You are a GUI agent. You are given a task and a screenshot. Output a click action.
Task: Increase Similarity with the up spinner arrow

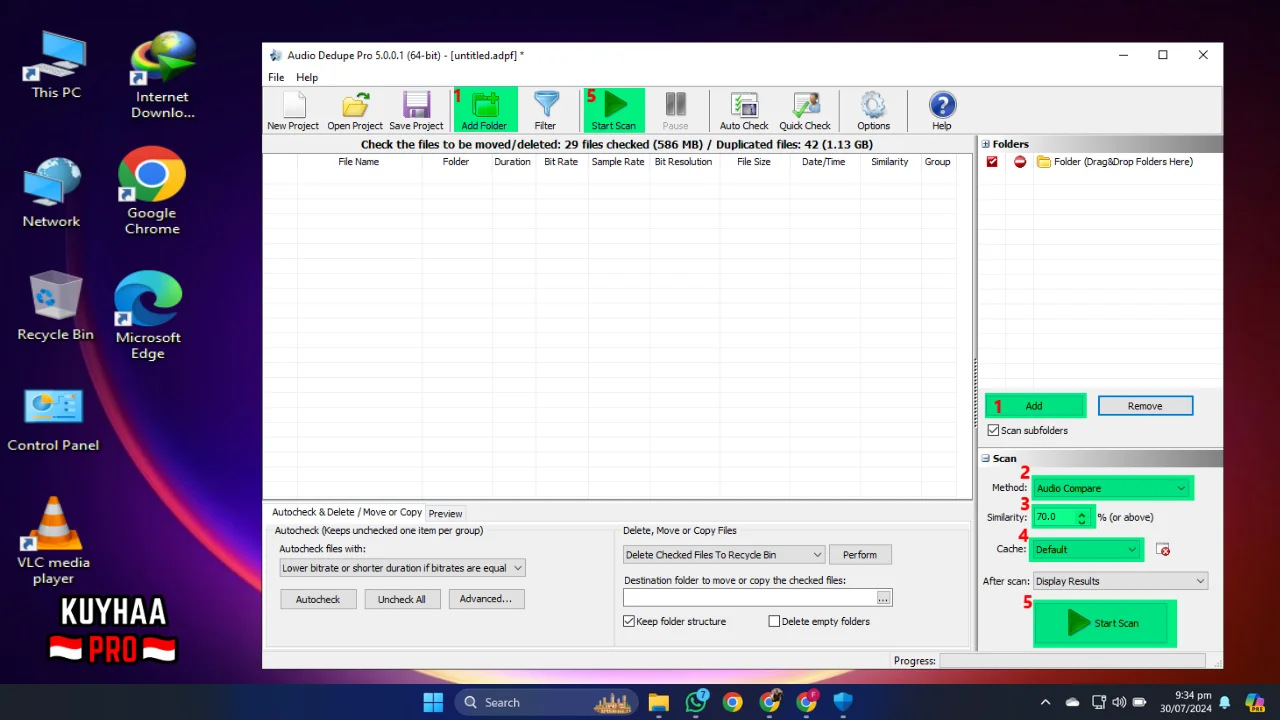[1082, 513]
